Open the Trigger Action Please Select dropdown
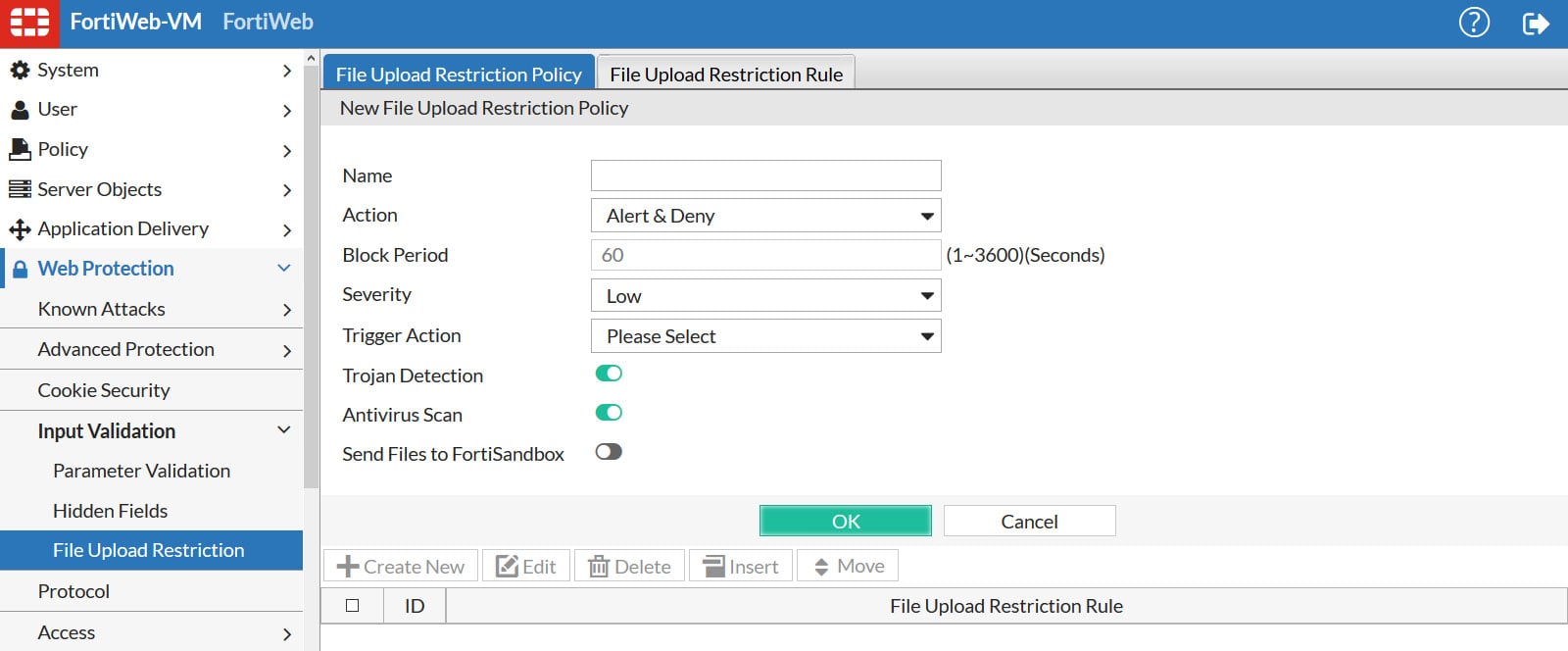 click(766, 336)
